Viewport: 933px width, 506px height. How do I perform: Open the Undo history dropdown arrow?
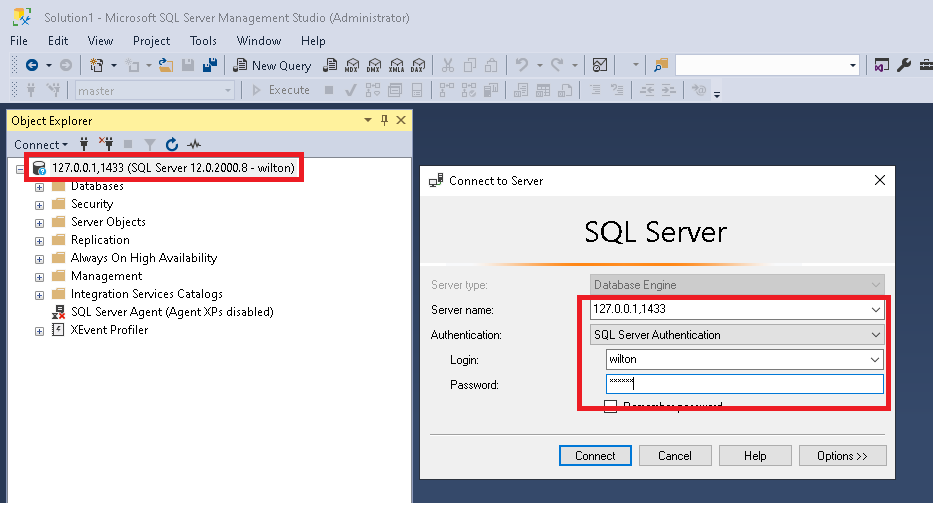pyautogui.click(x=540, y=65)
